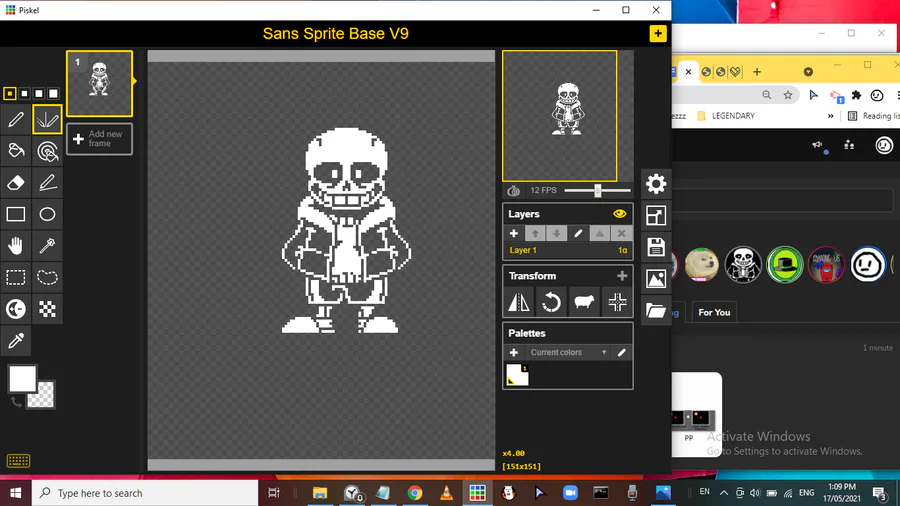Select frame 1 thumbnail
Image resolution: width=900 pixels, height=506 pixels.
pyautogui.click(x=99, y=84)
